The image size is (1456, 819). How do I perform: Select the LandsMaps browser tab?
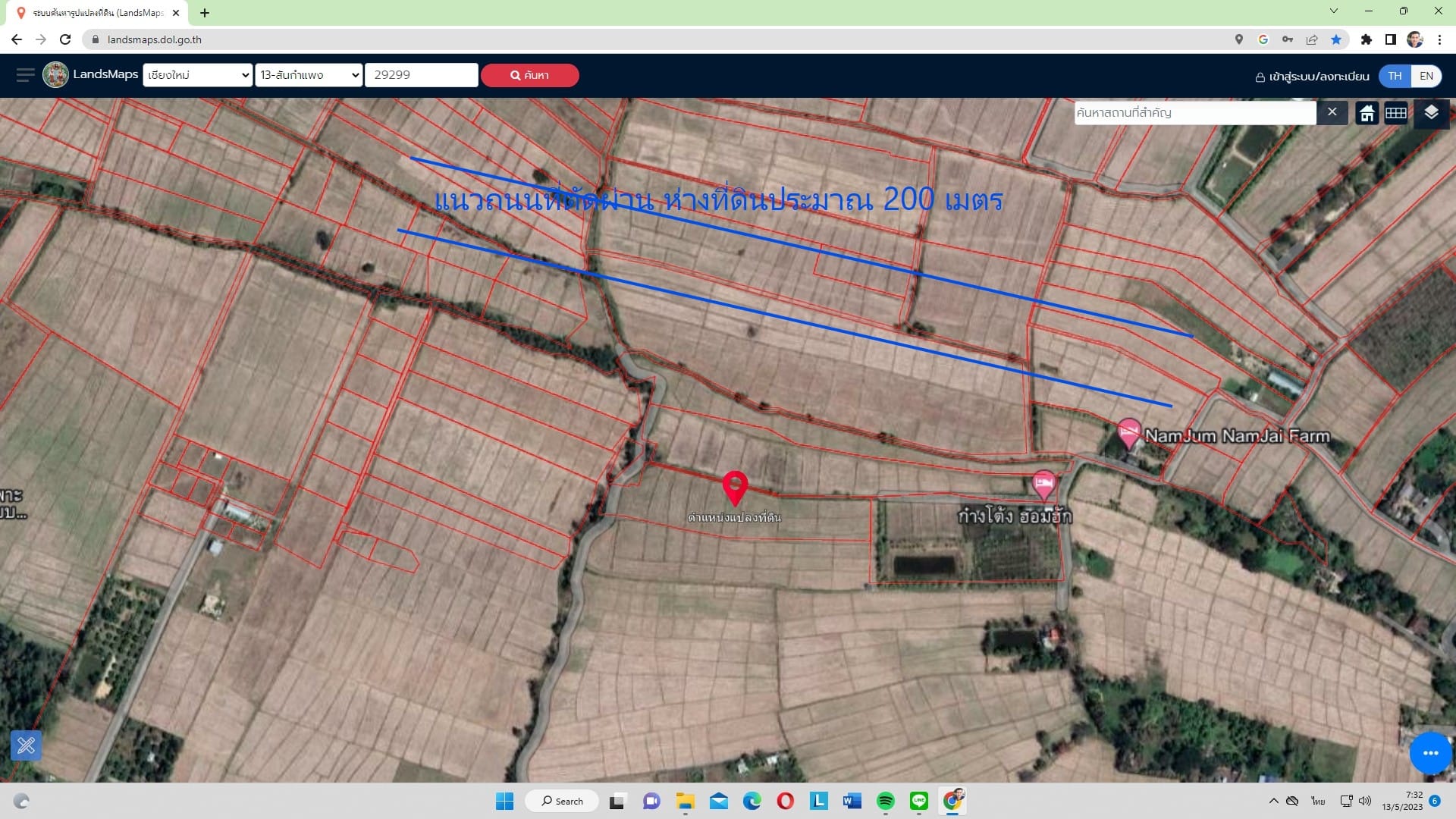pyautogui.click(x=97, y=13)
